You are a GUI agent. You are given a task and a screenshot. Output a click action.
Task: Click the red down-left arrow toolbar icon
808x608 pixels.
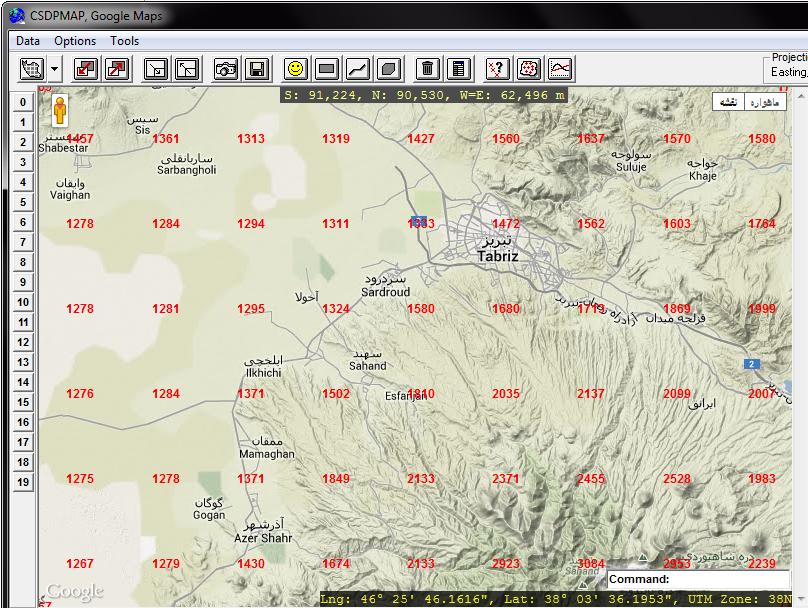click(86, 69)
